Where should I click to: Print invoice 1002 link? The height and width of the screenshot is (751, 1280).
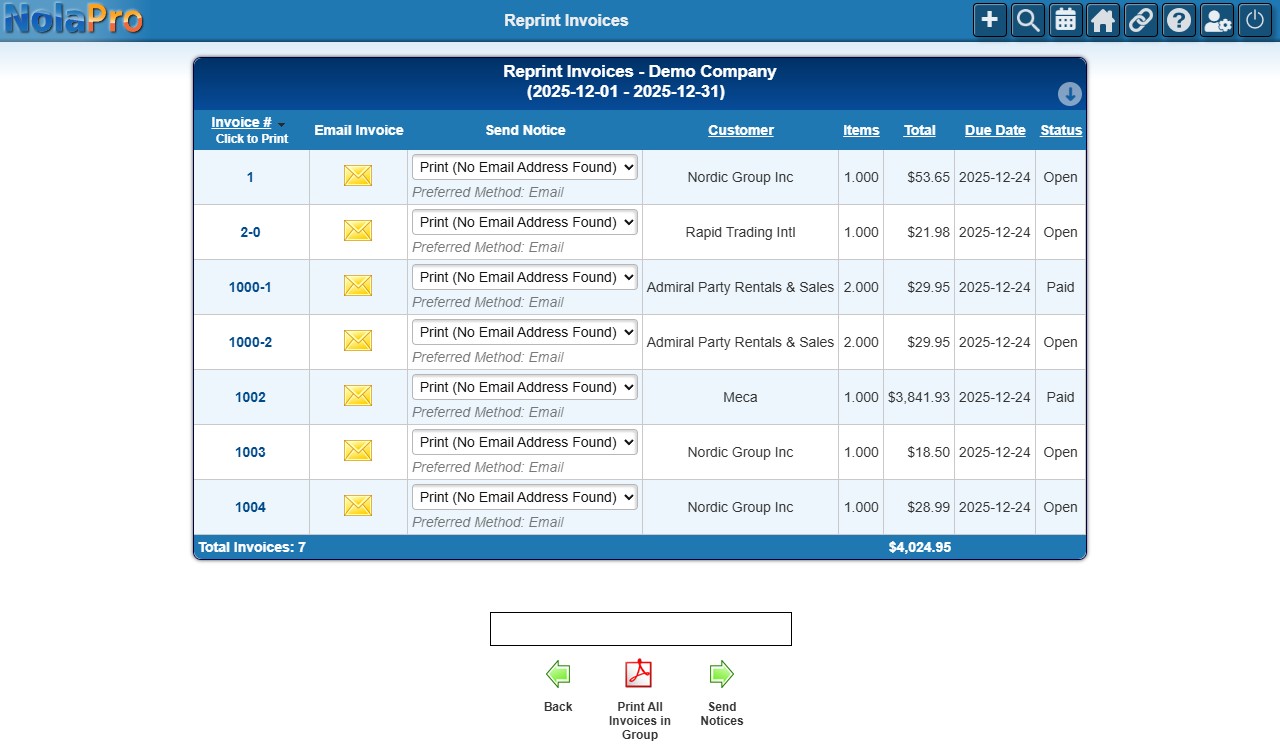coord(250,397)
